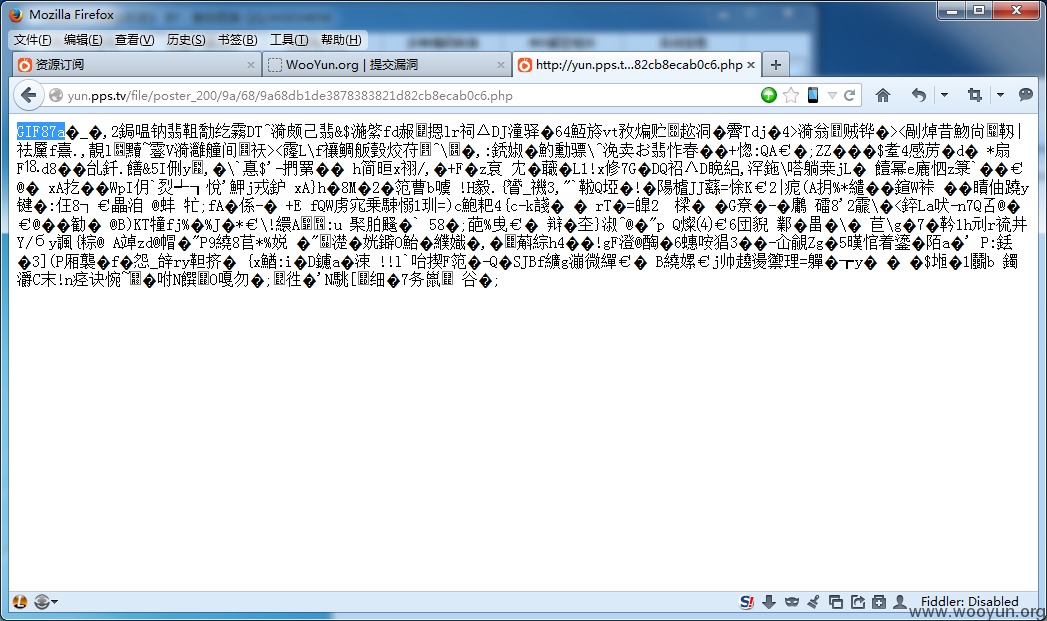Click the user silhouette icon in status bar
Image resolution: width=1047 pixels, height=621 pixels.
[x=900, y=602]
